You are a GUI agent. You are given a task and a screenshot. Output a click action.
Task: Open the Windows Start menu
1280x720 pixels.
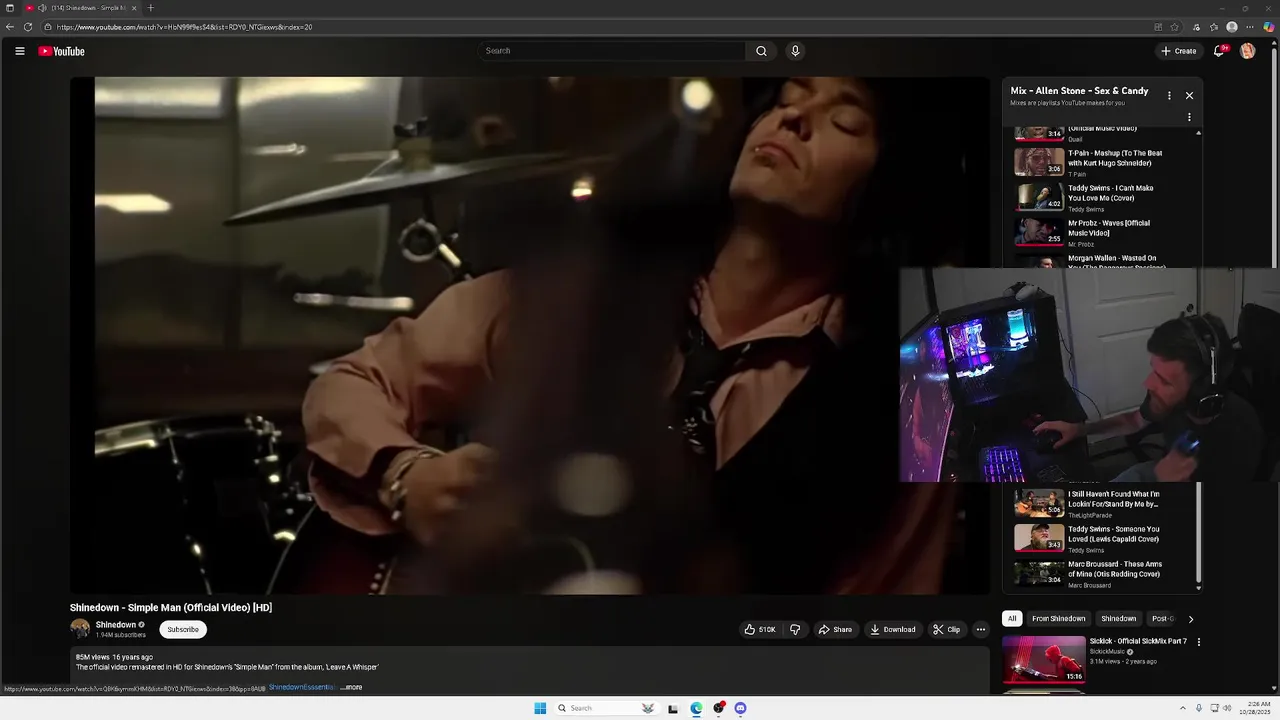click(540, 708)
